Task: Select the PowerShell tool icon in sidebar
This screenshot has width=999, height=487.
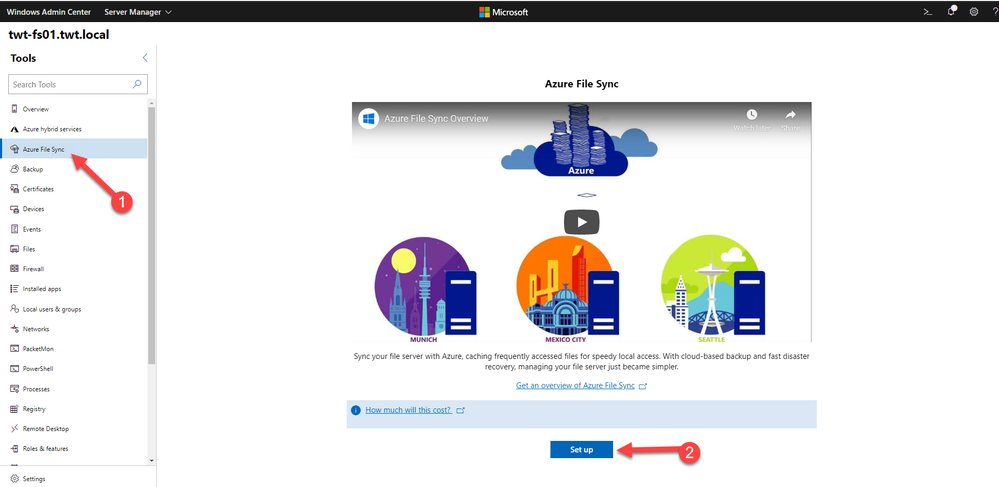Action: [14, 368]
